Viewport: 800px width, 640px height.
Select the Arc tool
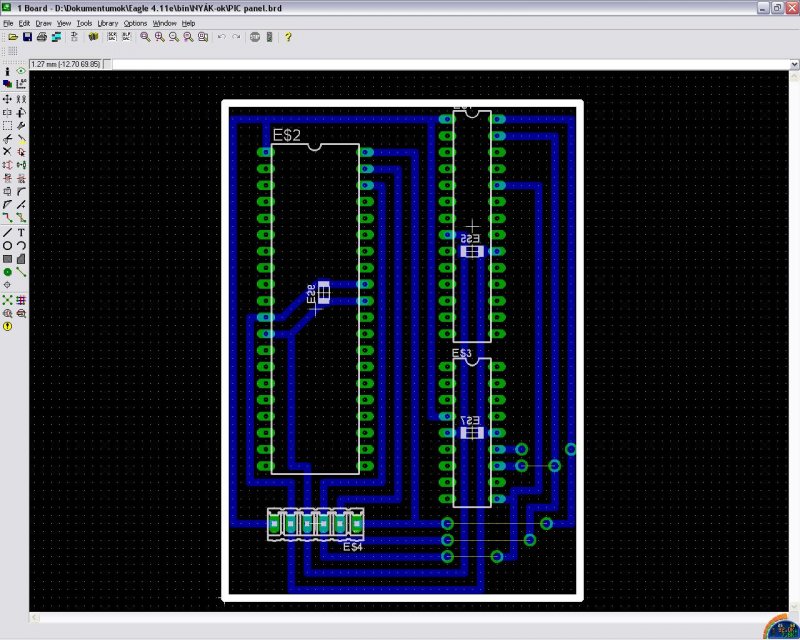point(21,246)
